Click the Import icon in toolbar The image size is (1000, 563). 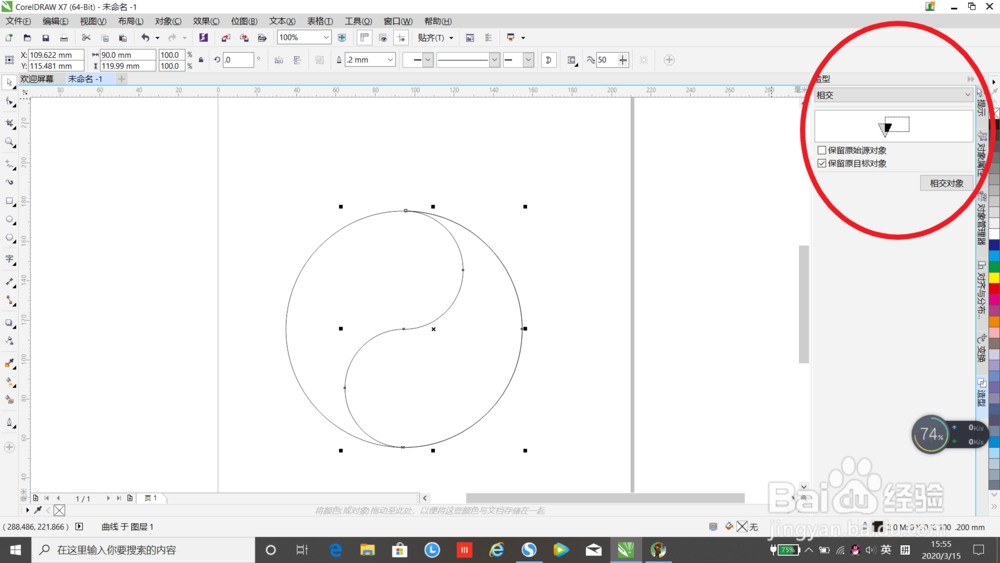tap(225, 38)
